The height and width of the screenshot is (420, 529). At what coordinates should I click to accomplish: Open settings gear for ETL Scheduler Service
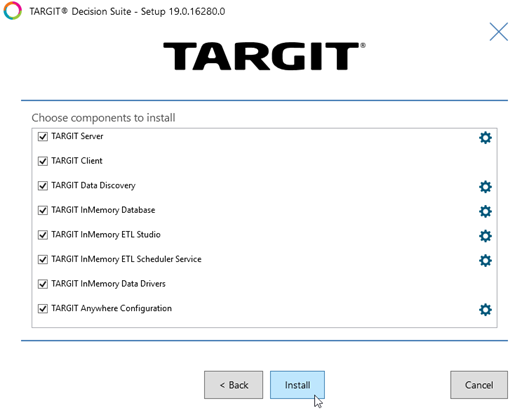tap(485, 260)
